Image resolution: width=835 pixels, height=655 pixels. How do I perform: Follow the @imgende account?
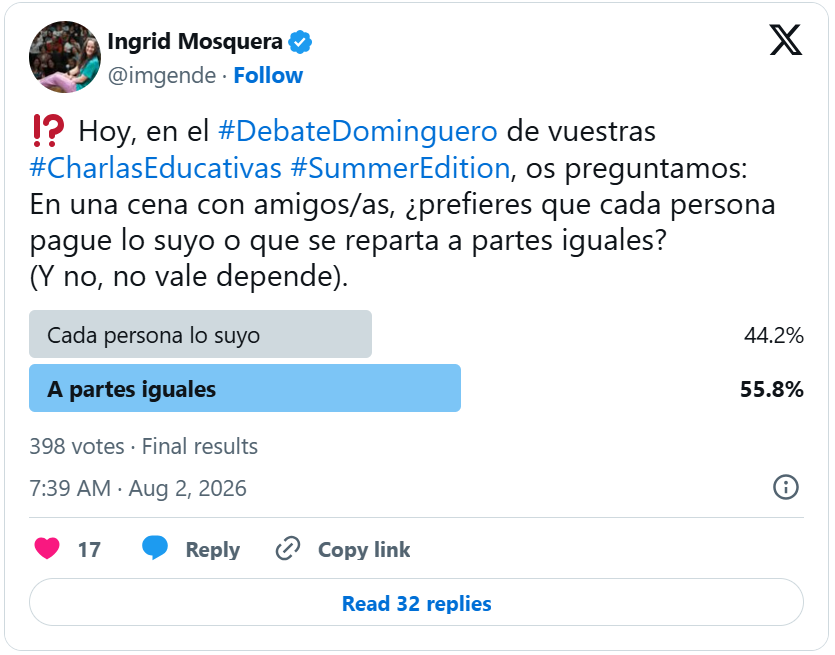pos(268,76)
